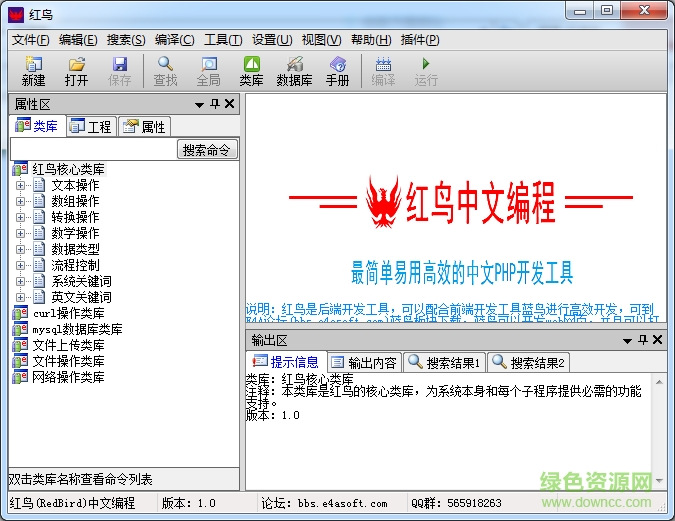Image resolution: width=675 pixels, height=521 pixels.
Task: Open 输出区 panel dropdown arrow
Action: [627, 341]
